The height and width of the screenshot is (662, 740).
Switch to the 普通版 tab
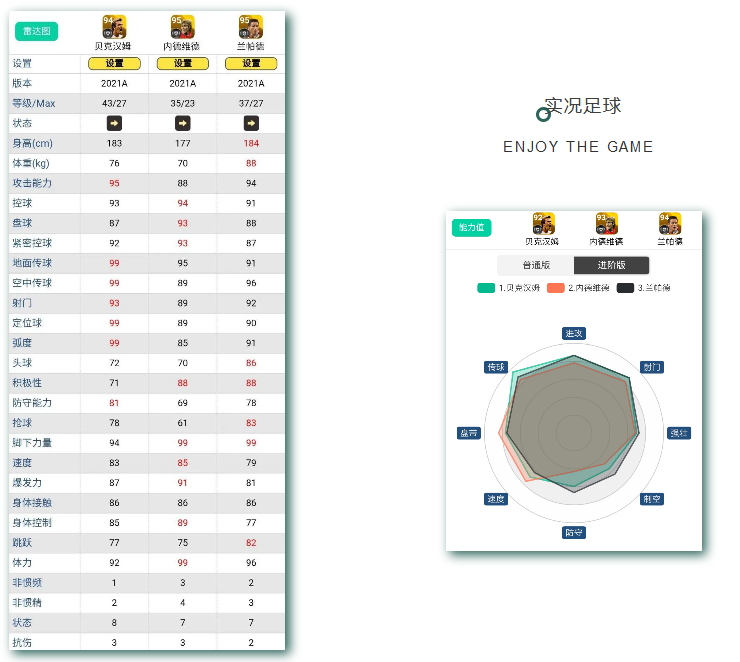536,265
